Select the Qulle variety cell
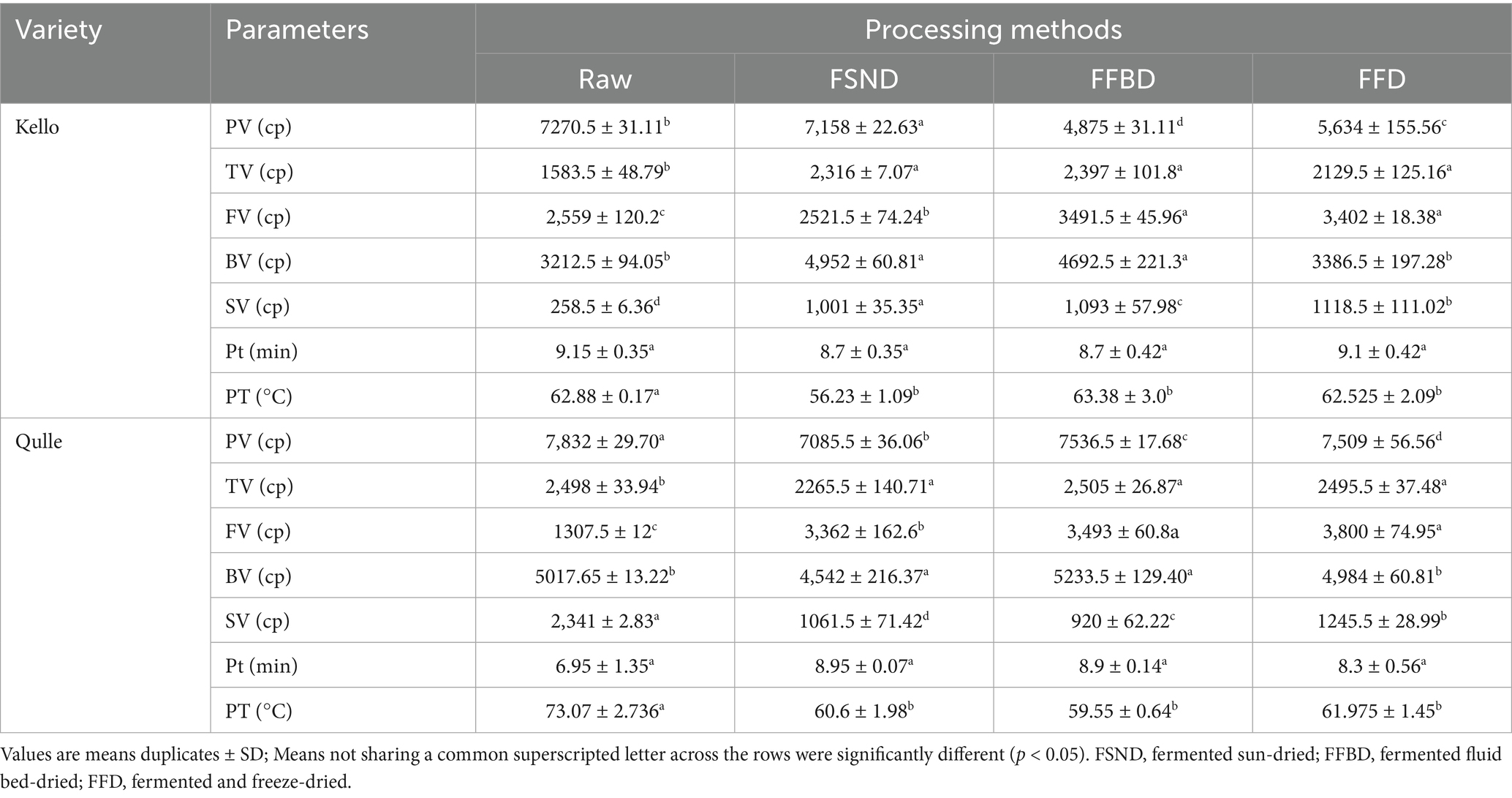This screenshot has width=1512, height=798. pyautogui.click(x=39, y=442)
